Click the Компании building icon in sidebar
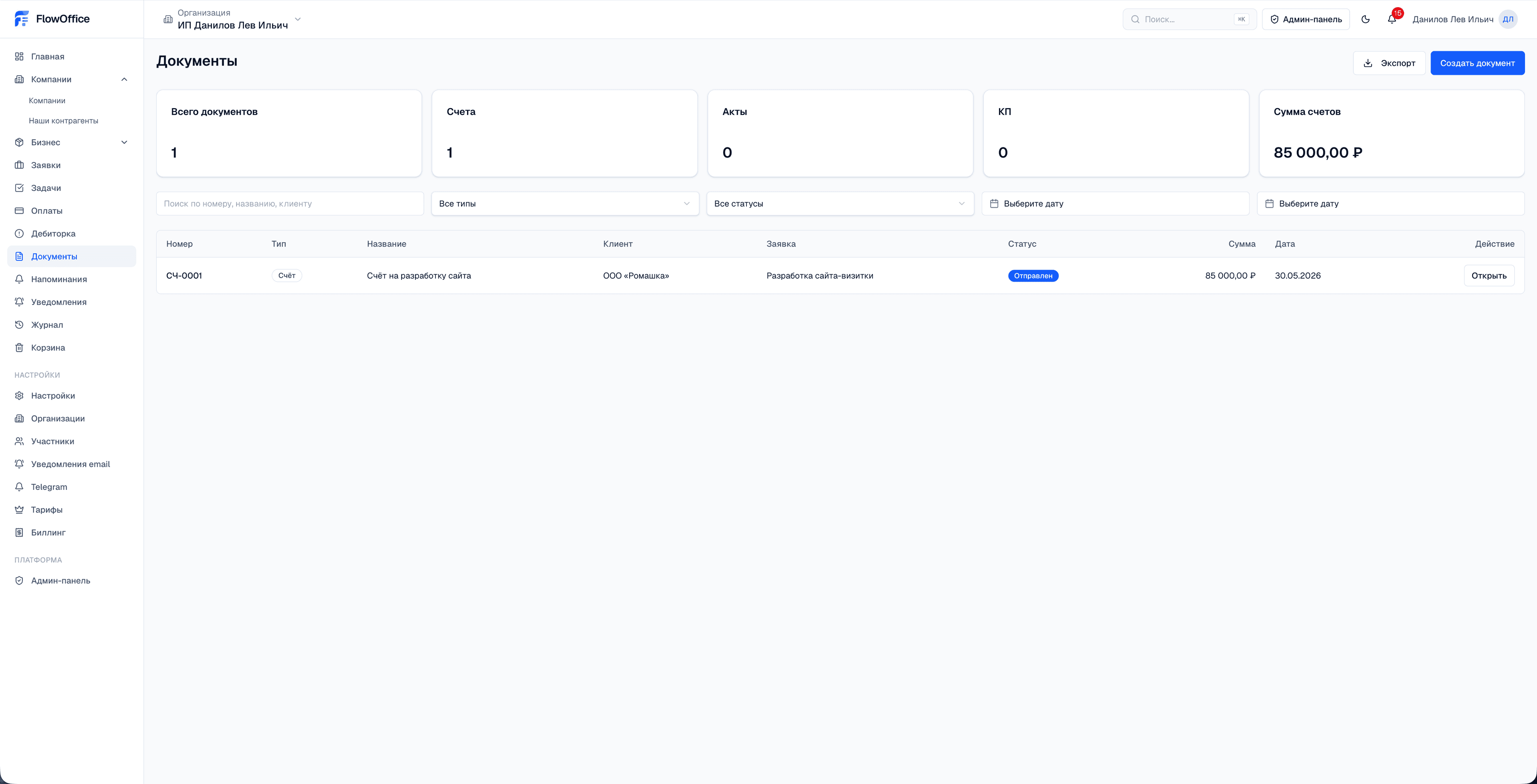 point(19,79)
